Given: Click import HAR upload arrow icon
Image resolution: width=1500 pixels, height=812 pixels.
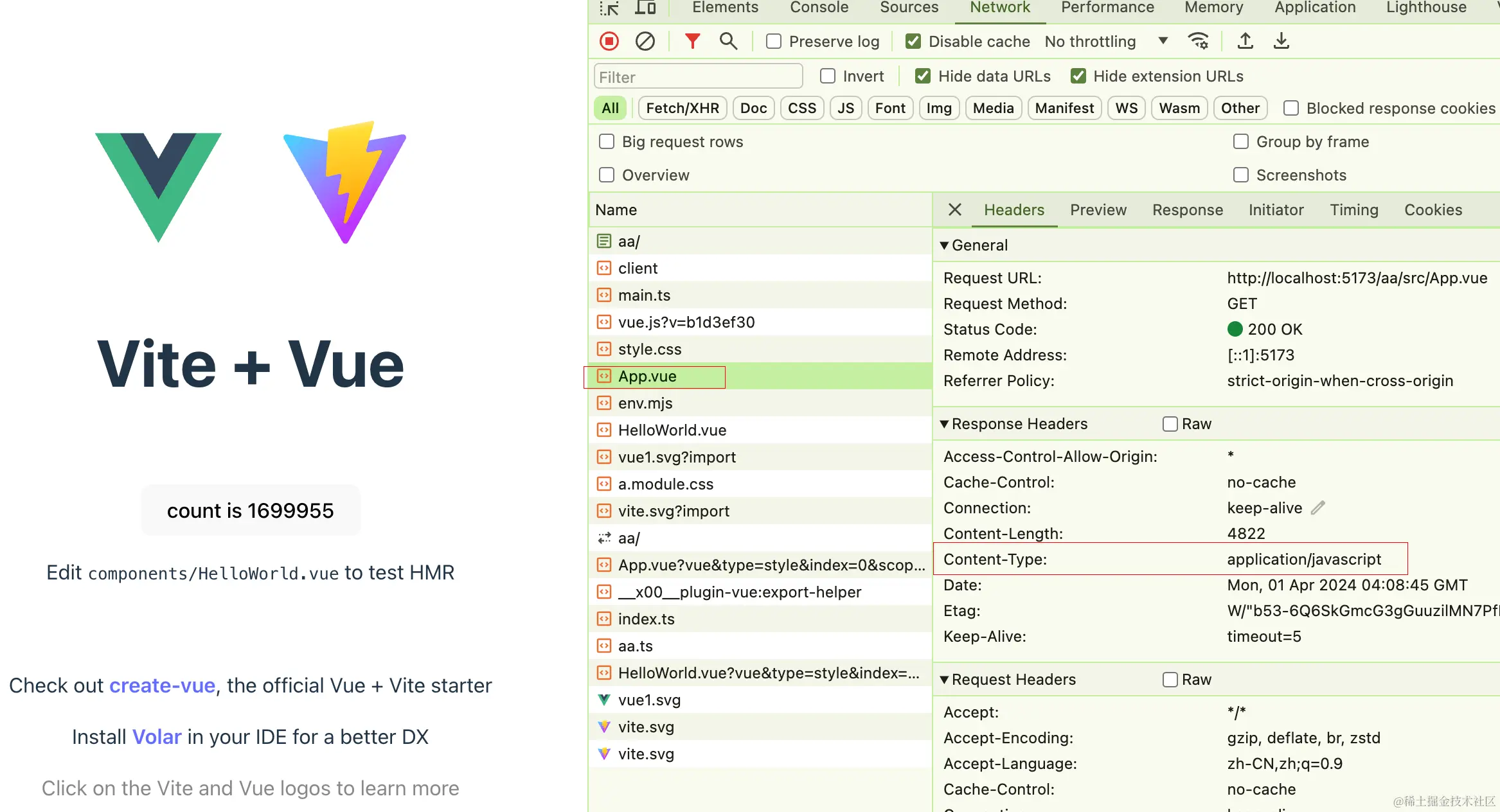Looking at the screenshot, I should click(1245, 42).
